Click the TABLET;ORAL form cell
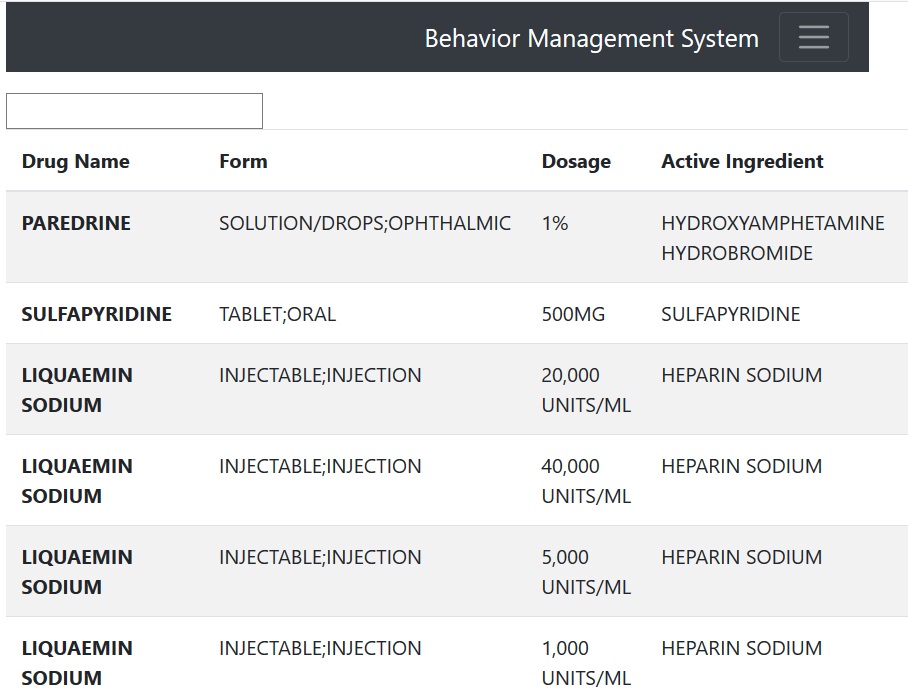 [x=277, y=314]
